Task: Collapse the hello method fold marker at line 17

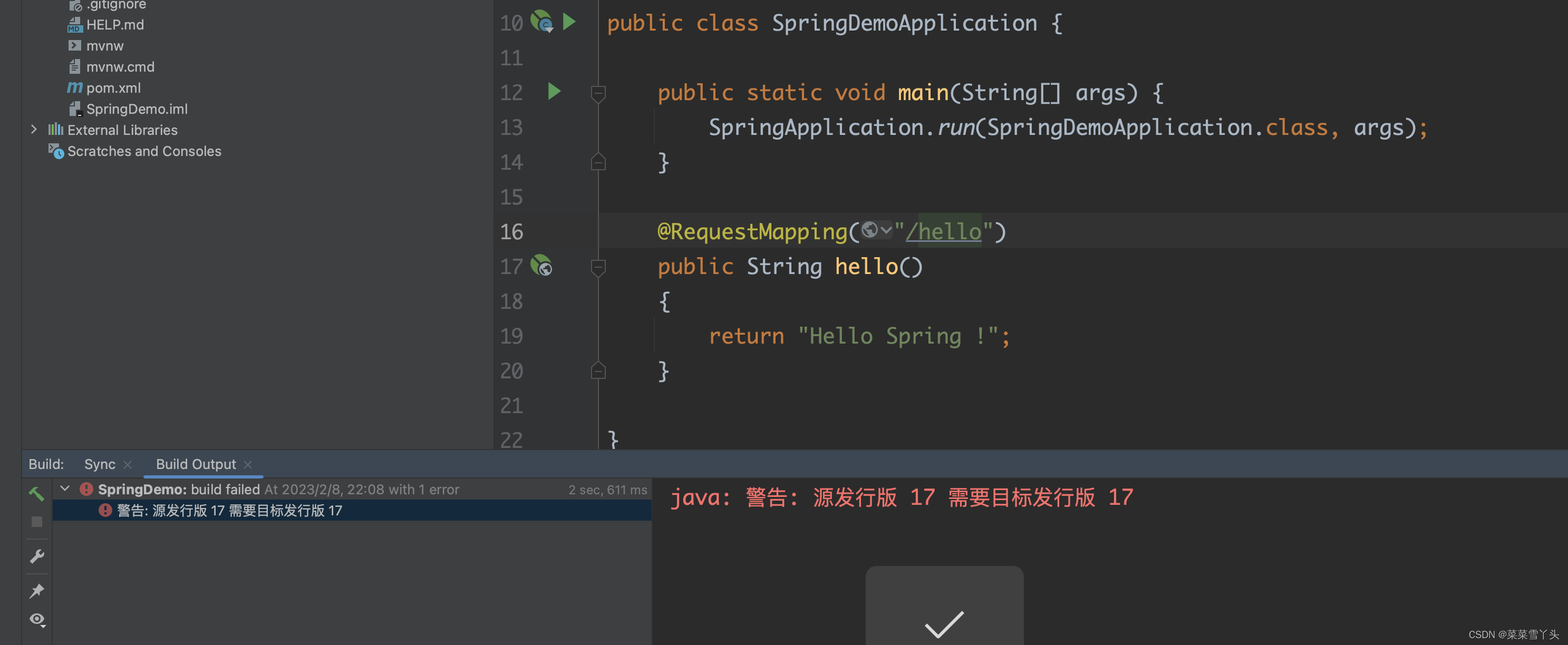Action: point(598,267)
